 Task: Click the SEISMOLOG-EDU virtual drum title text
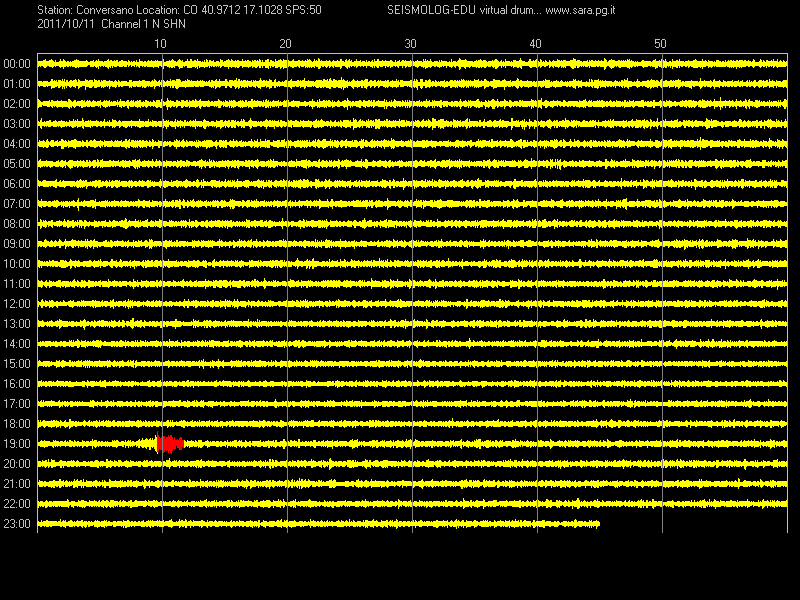464,10
